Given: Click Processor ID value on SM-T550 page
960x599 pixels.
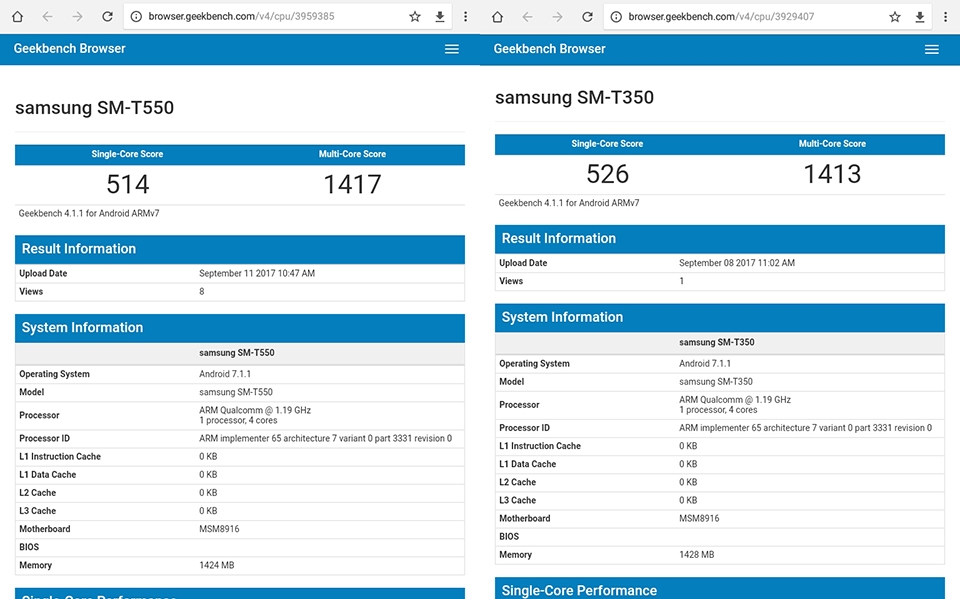Looking at the screenshot, I should [x=326, y=439].
